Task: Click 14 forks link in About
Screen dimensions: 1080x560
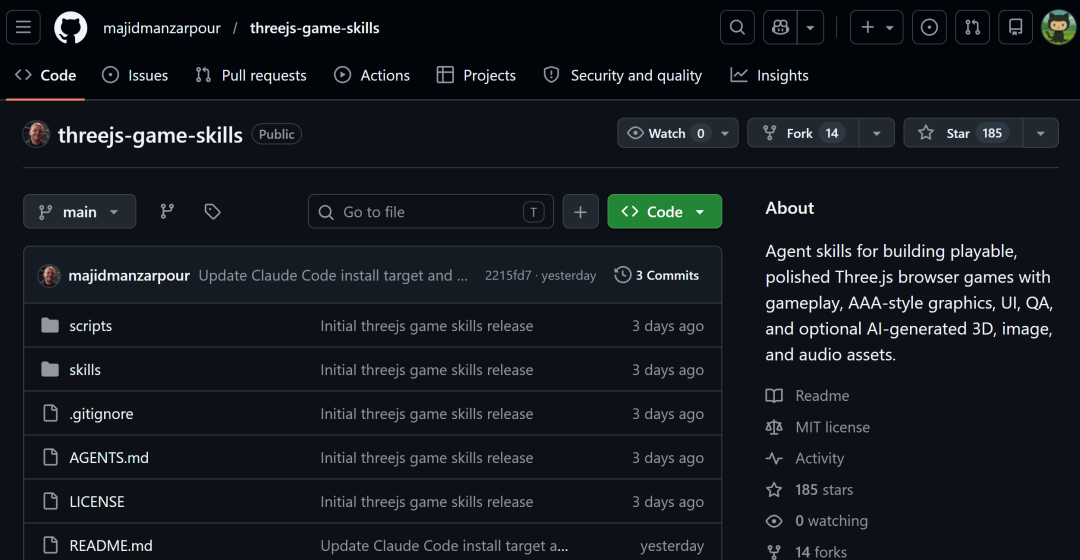Action: point(807,552)
